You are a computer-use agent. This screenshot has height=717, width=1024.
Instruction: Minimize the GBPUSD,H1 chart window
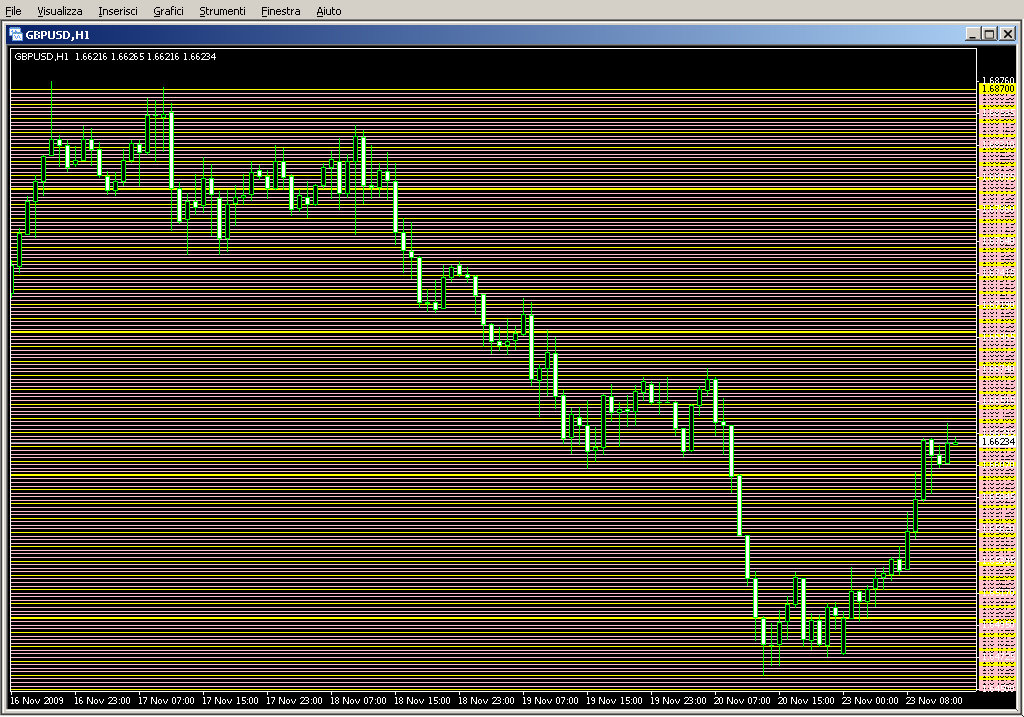point(972,34)
